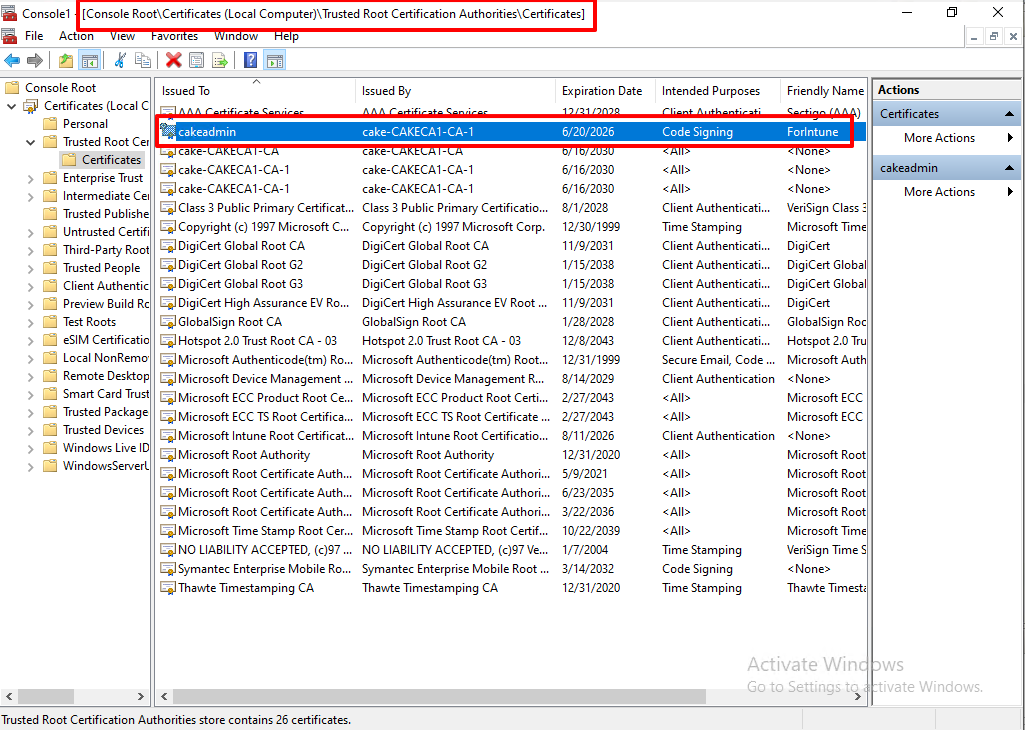The width and height of the screenshot is (1025, 730).
Task: Click certificate icon of Thawte Timestamping CA
Action: tap(168, 588)
